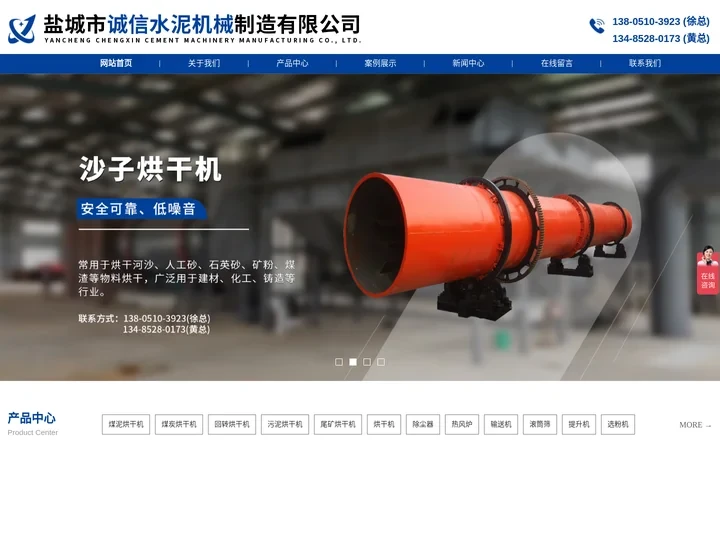
Task: Open 网站首页 in navigation bar
Action: pos(116,63)
